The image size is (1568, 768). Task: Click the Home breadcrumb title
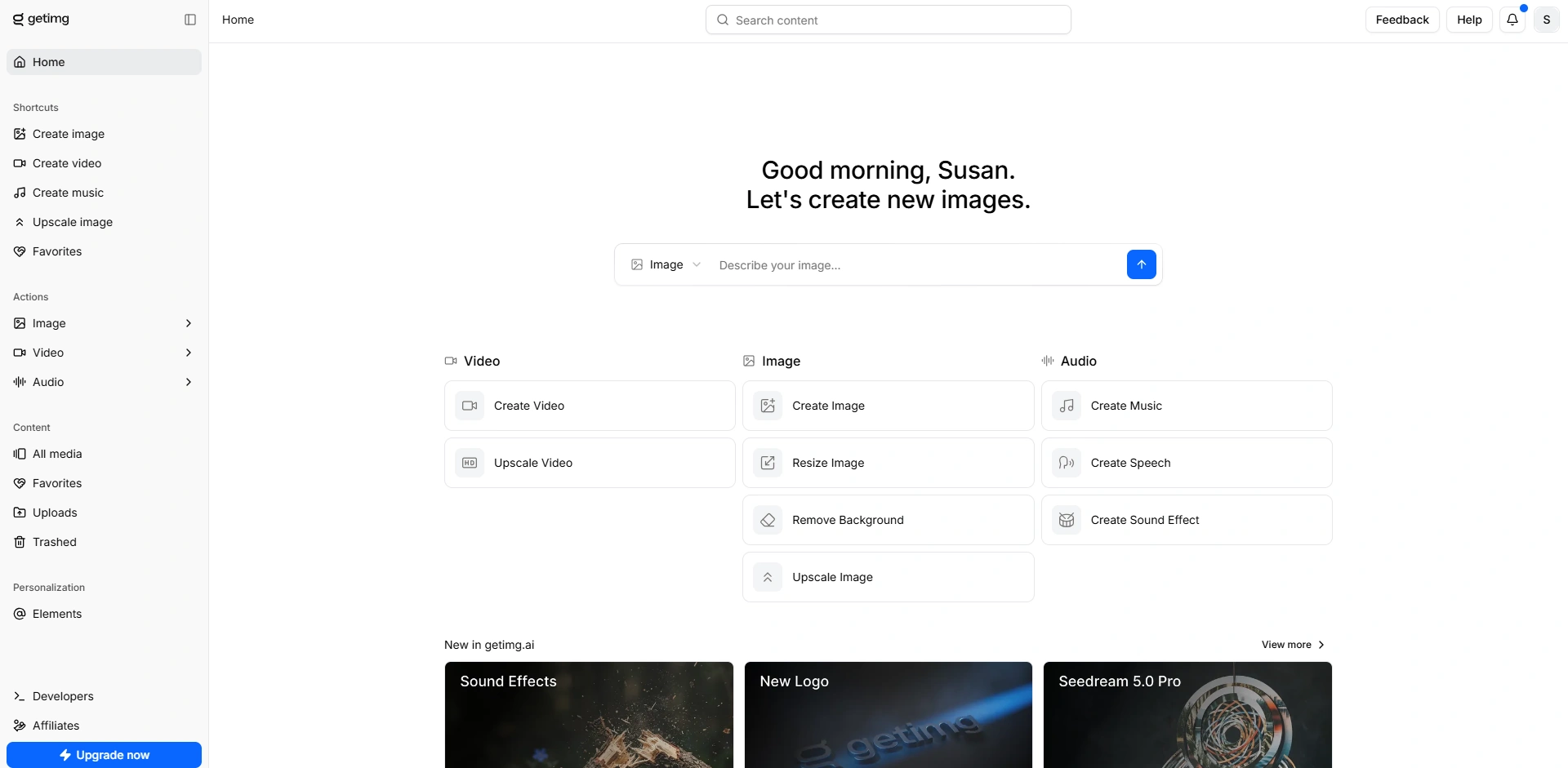click(x=238, y=20)
